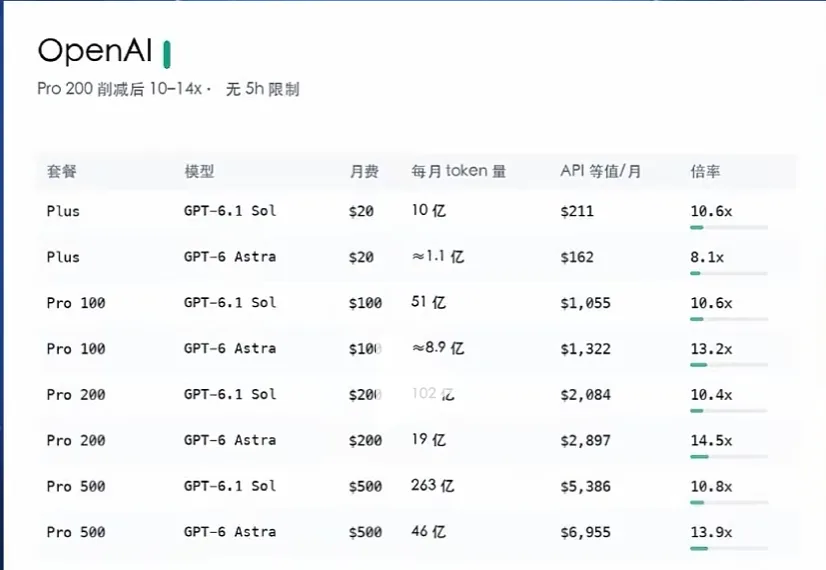Click the progress bar under 14.5x
Image resolution: width=826 pixels, height=570 pixels.
point(729,457)
